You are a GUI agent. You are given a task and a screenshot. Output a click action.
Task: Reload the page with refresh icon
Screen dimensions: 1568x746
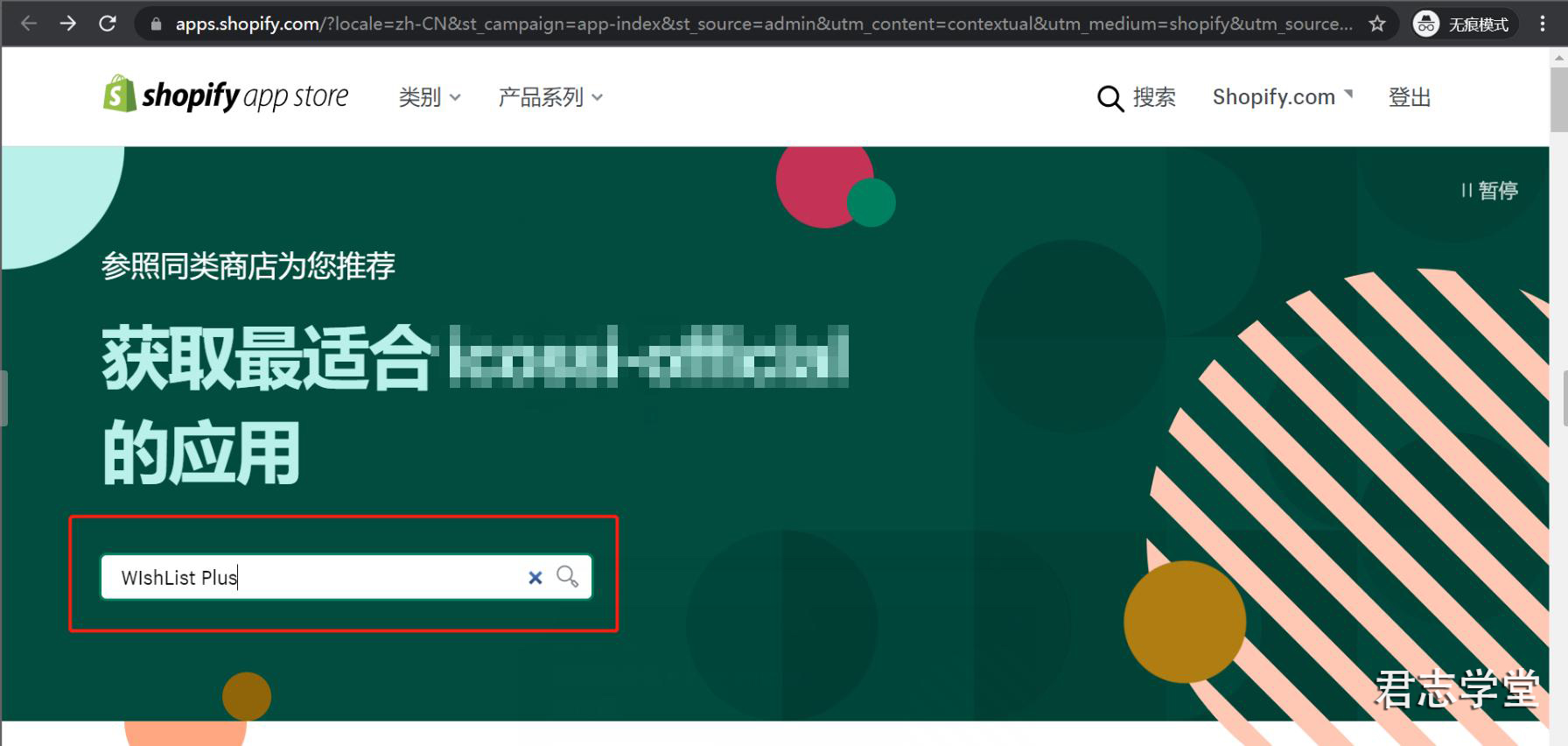108,24
